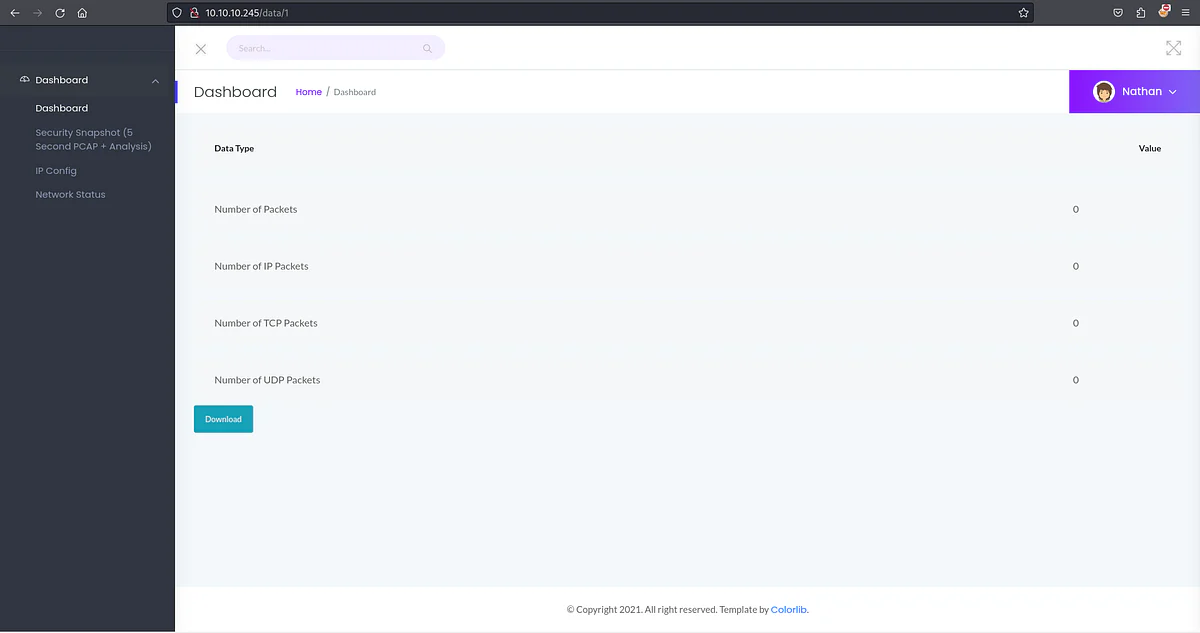This screenshot has height=633, width=1200.
Task: Click the Number of Packets row label
Action: tap(256, 210)
